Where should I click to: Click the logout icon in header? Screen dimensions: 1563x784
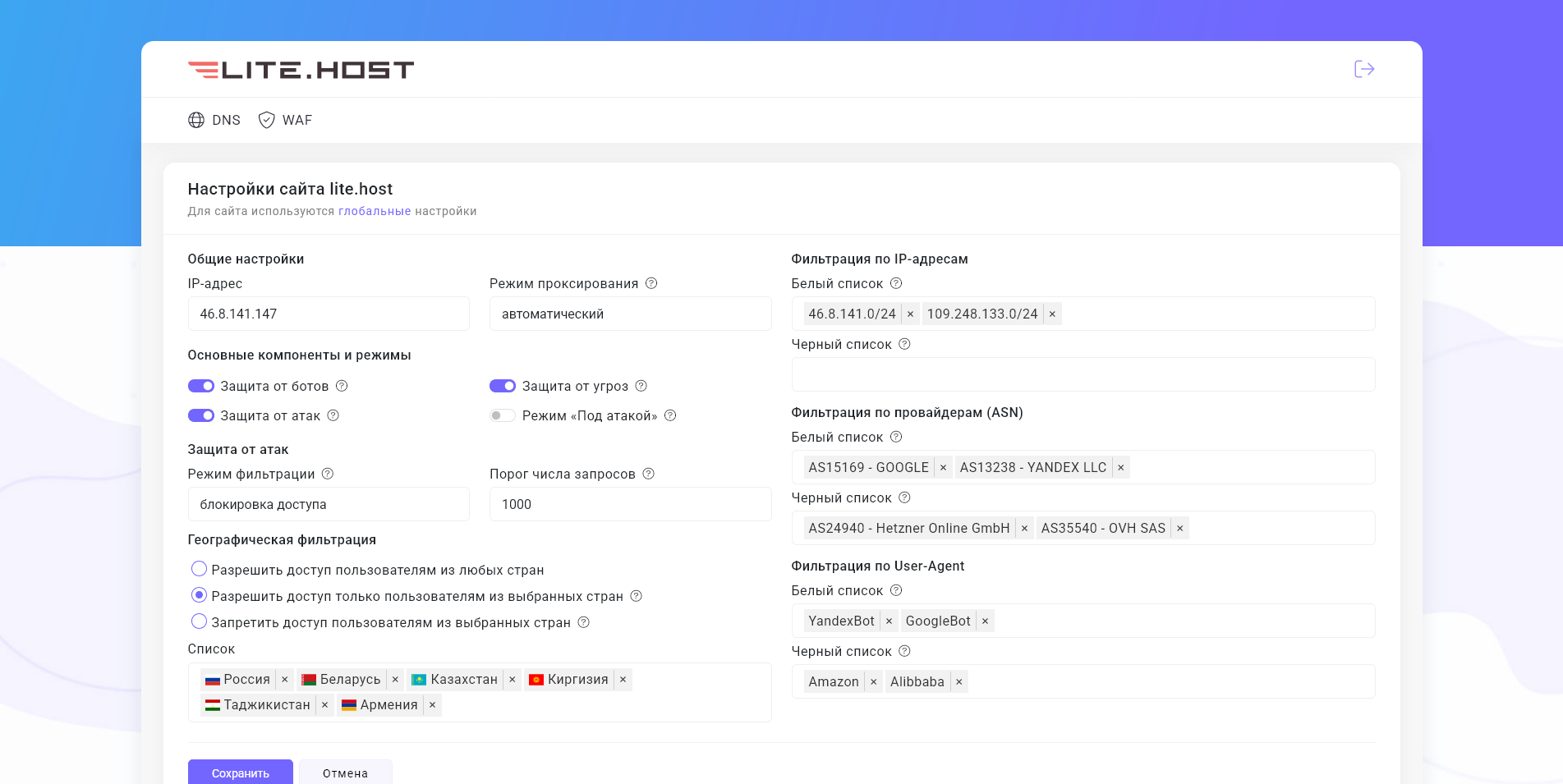(x=1363, y=69)
